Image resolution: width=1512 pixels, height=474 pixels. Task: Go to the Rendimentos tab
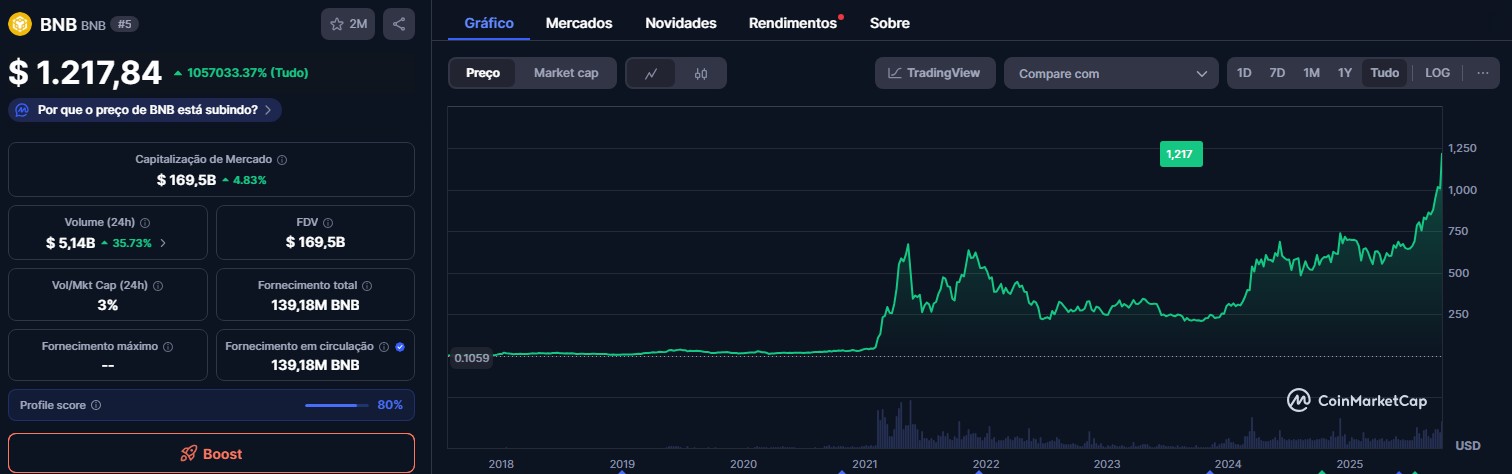point(792,23)
